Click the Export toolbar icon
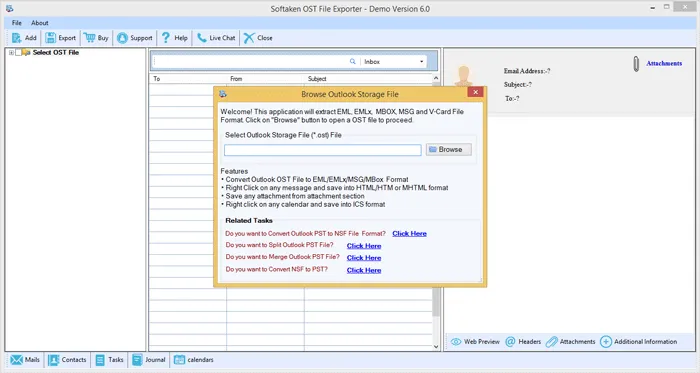 click(x=50, y=38)
